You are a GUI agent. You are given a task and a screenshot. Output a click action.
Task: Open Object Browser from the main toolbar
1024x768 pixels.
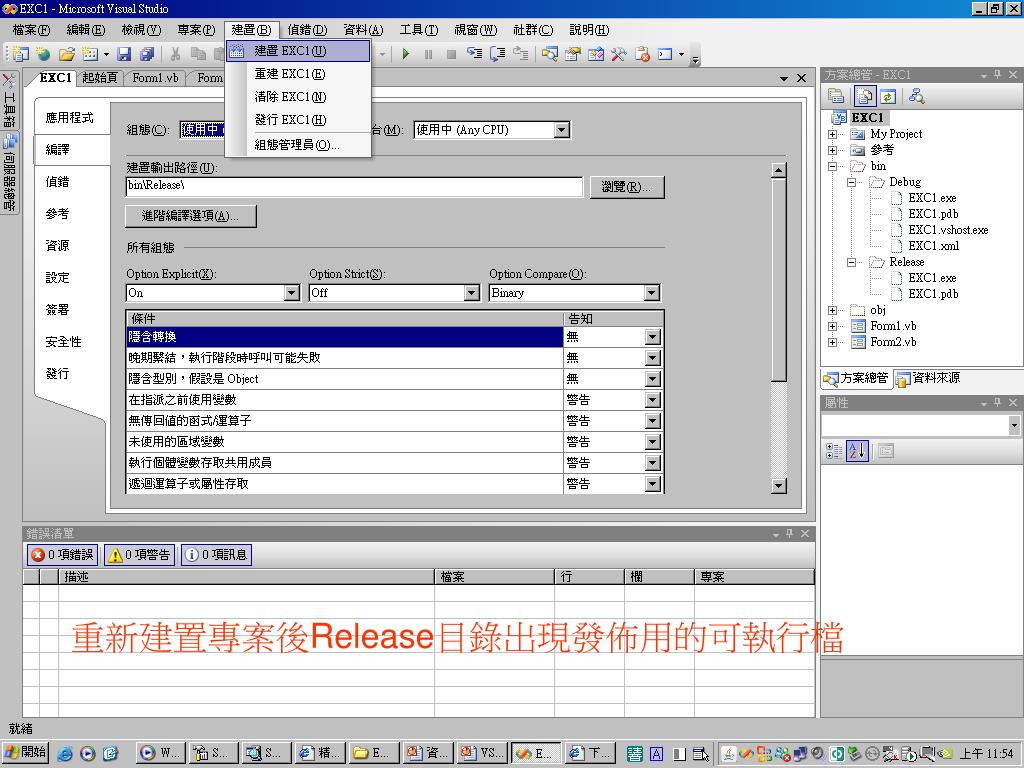click(x=596, y=54)
